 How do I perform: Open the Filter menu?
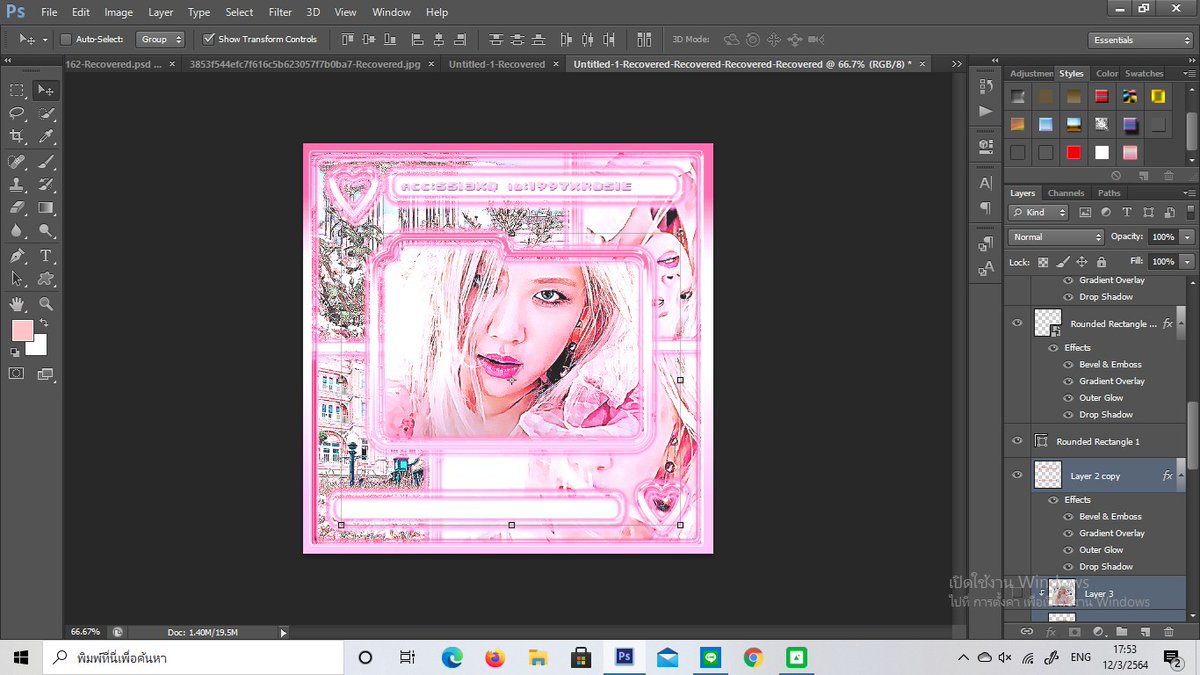pos(280,12)
